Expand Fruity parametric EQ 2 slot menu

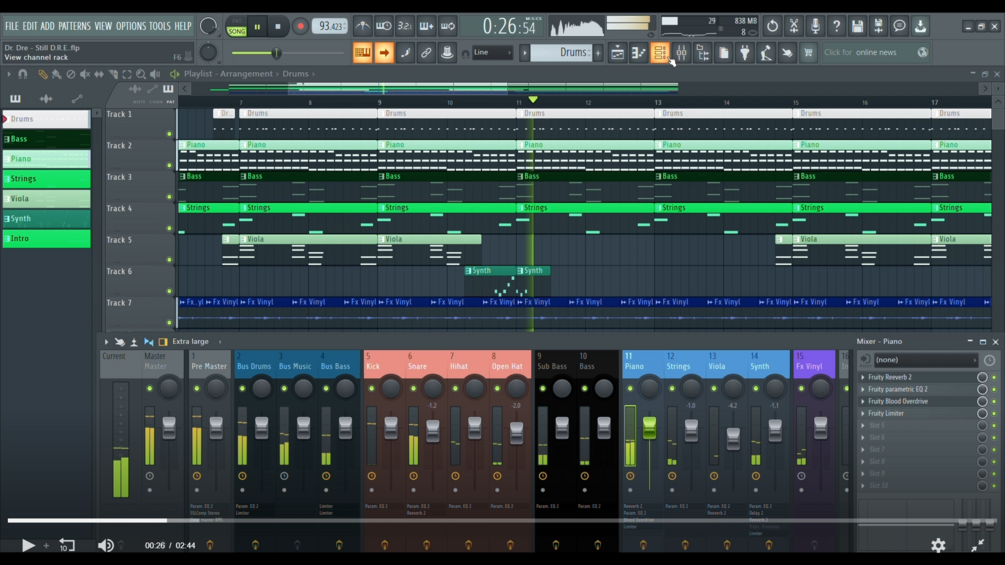point(863,389)
